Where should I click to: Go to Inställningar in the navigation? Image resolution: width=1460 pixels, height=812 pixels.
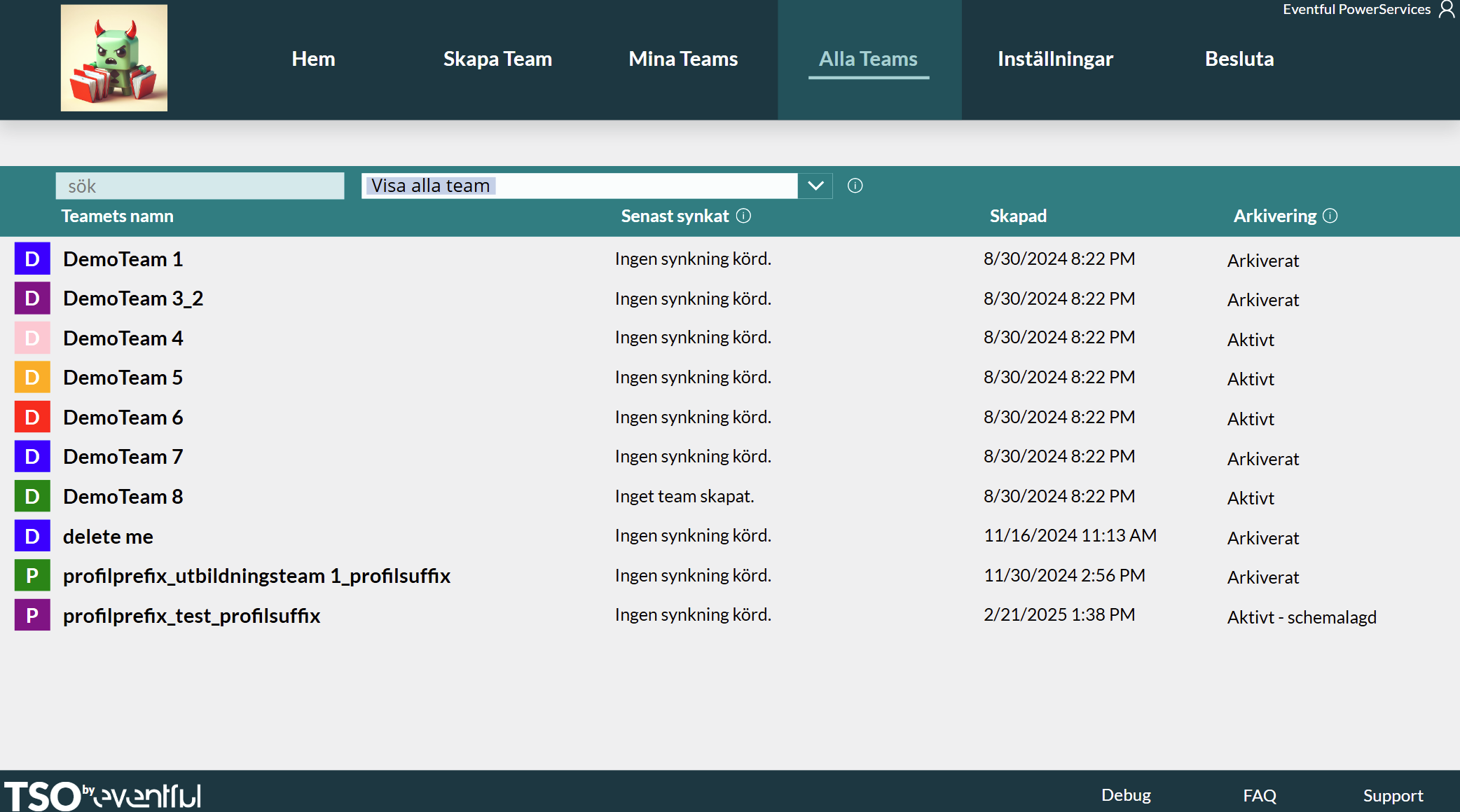coord(1054,59)
